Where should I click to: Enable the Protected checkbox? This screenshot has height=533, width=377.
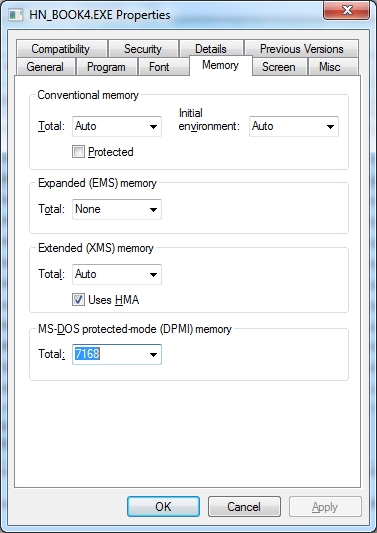tap(78, 152)
